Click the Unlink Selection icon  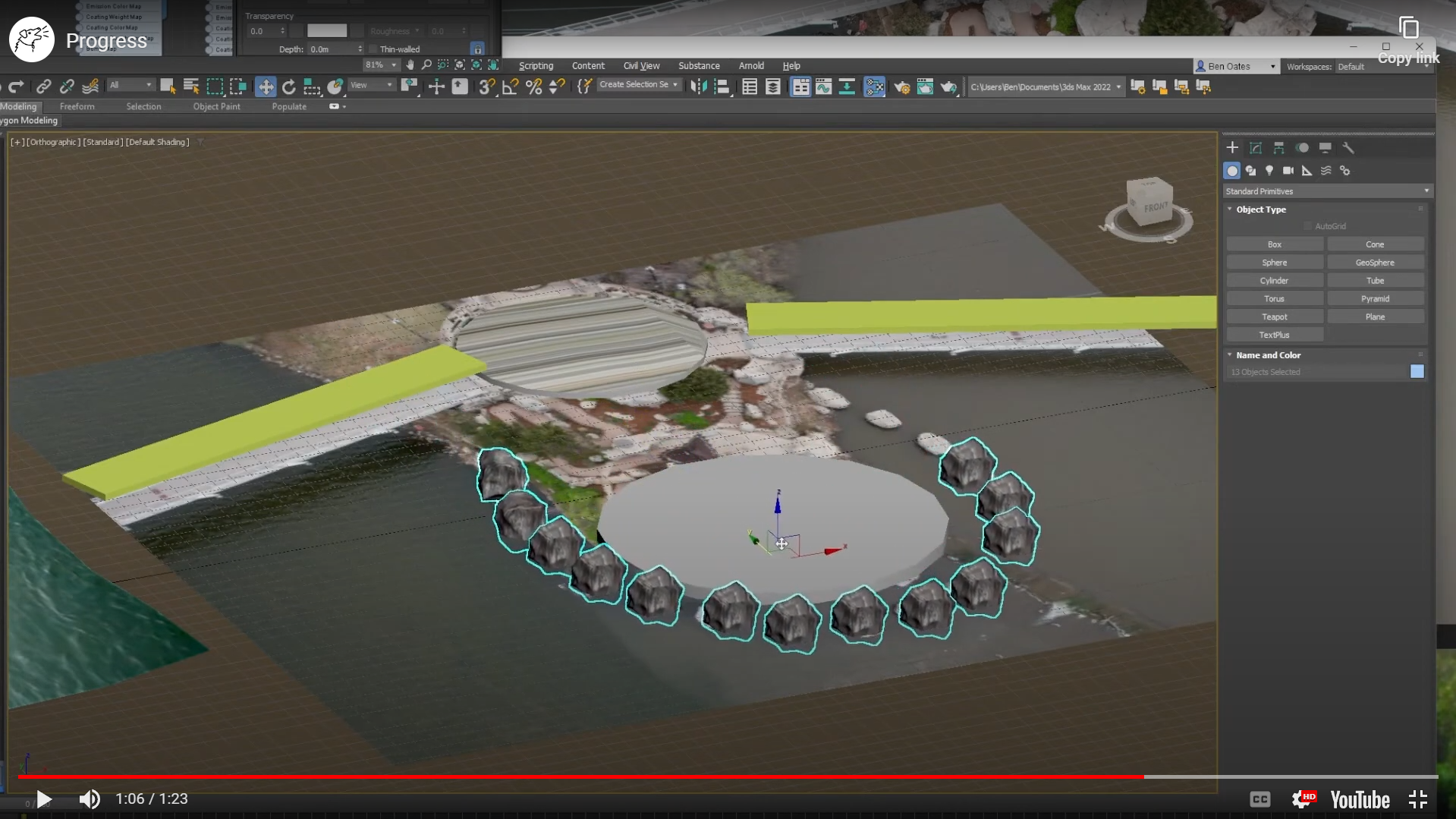tap(67, 87)
